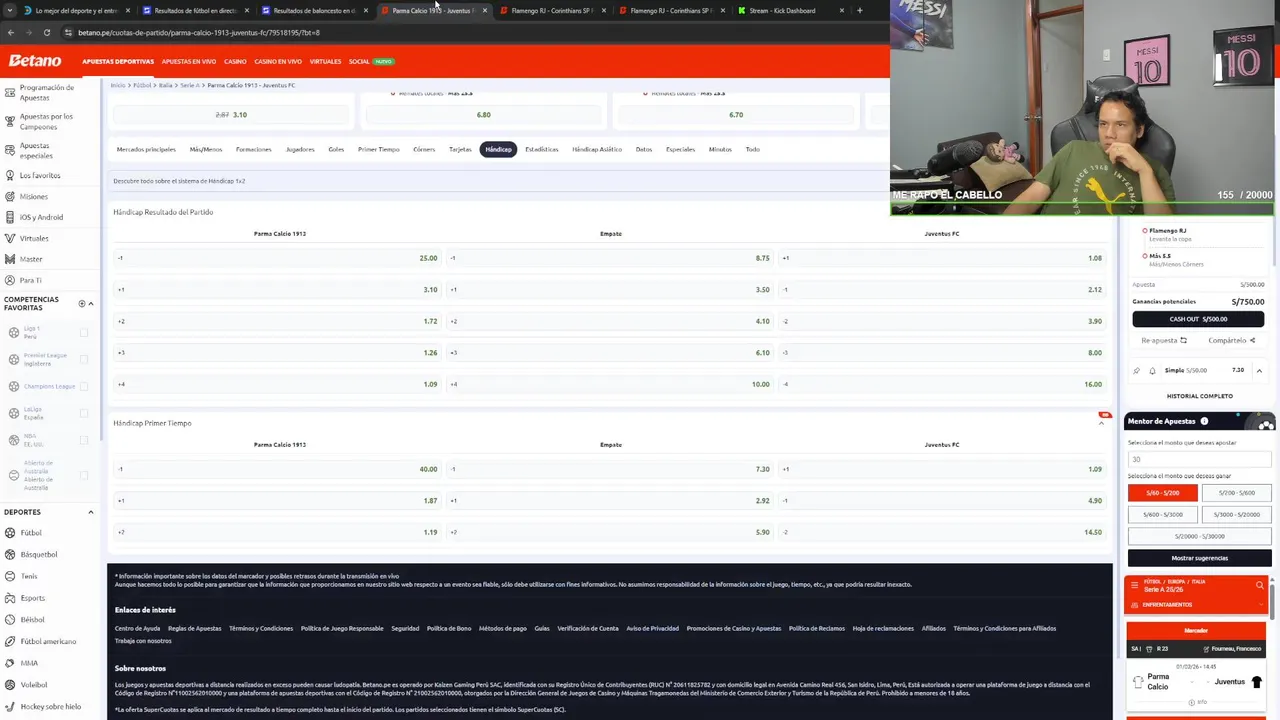1280x720 pixels.
Task: Select the Béisbol sport icon
Action: coord(10,619)
